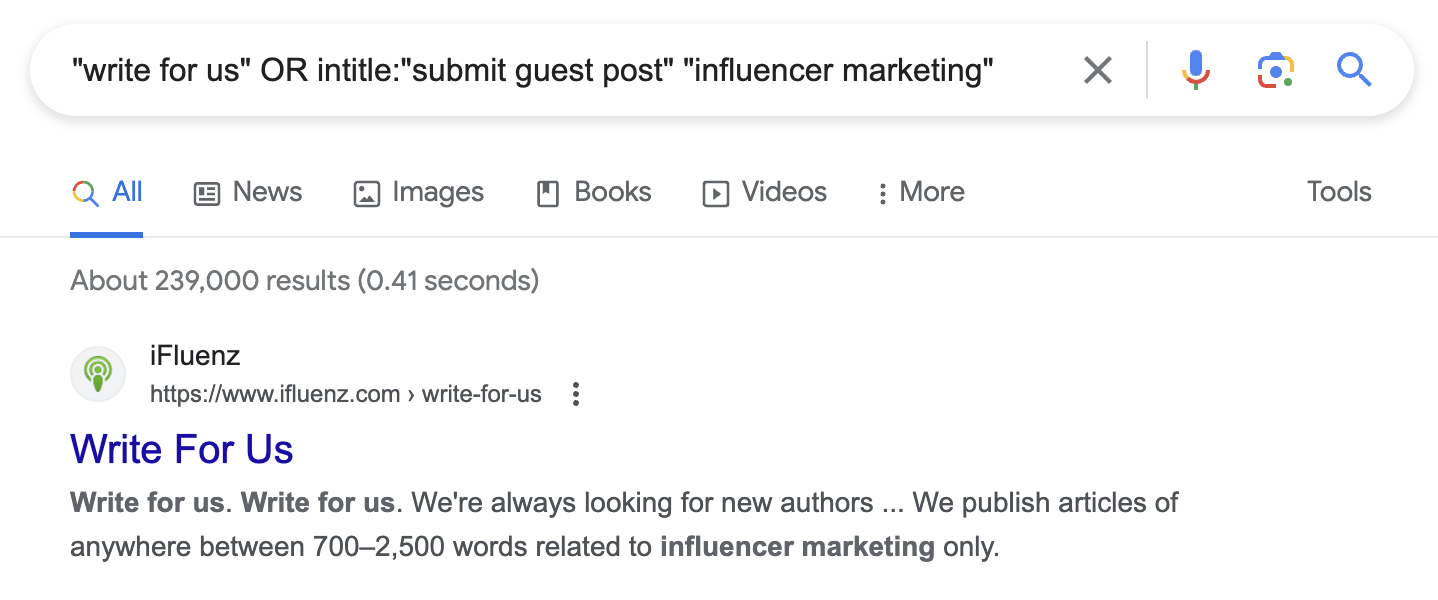Select the All results tab

coord(107,192)
